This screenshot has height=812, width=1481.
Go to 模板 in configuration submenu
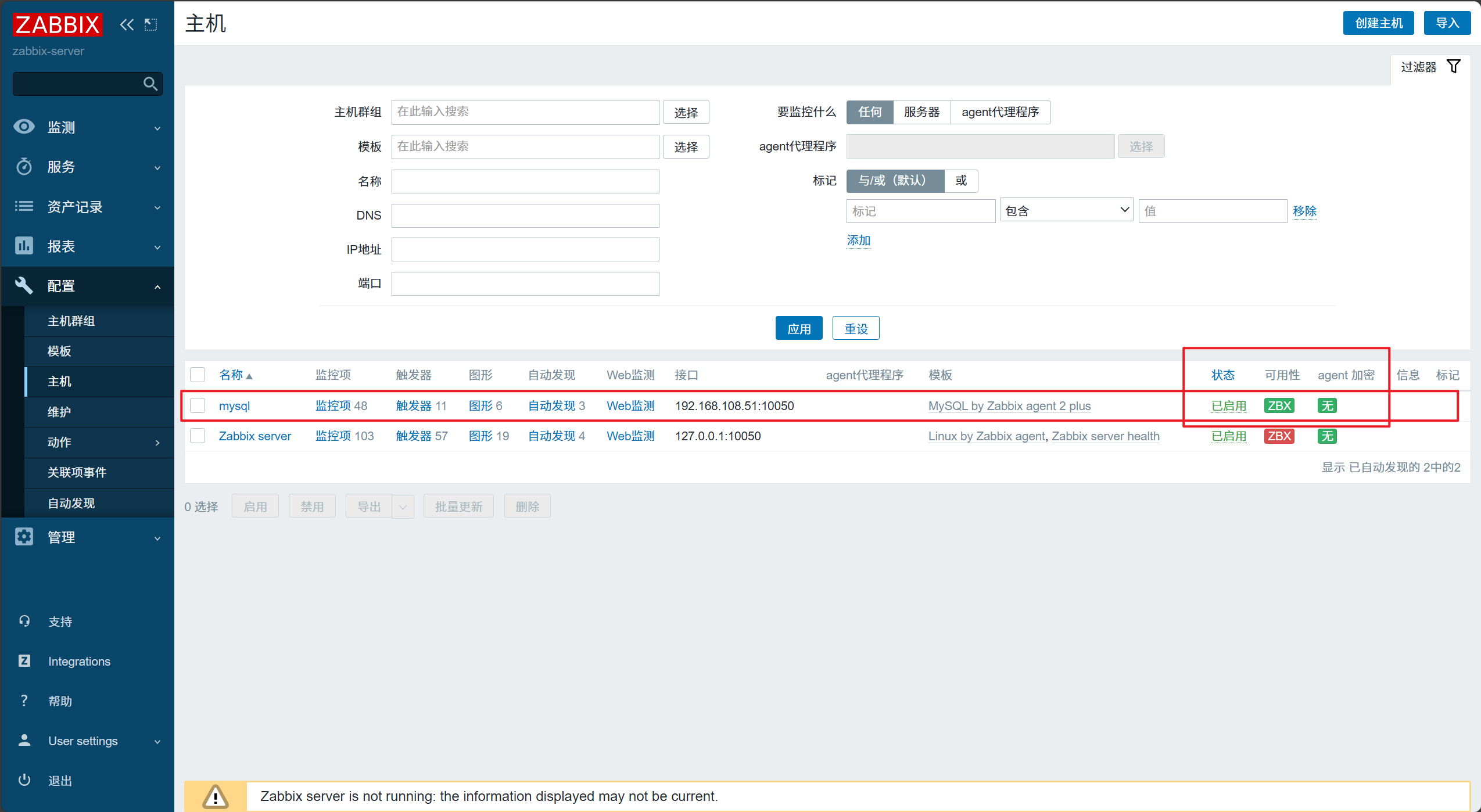click(x=59, y=351)
